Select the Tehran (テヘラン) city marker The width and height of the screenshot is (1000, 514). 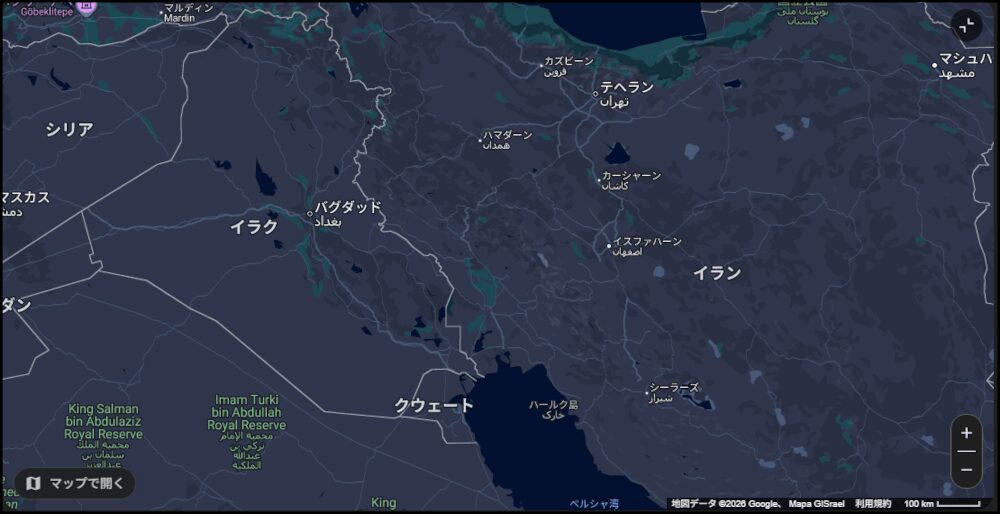pyautogui.click(x=596, y=94)
